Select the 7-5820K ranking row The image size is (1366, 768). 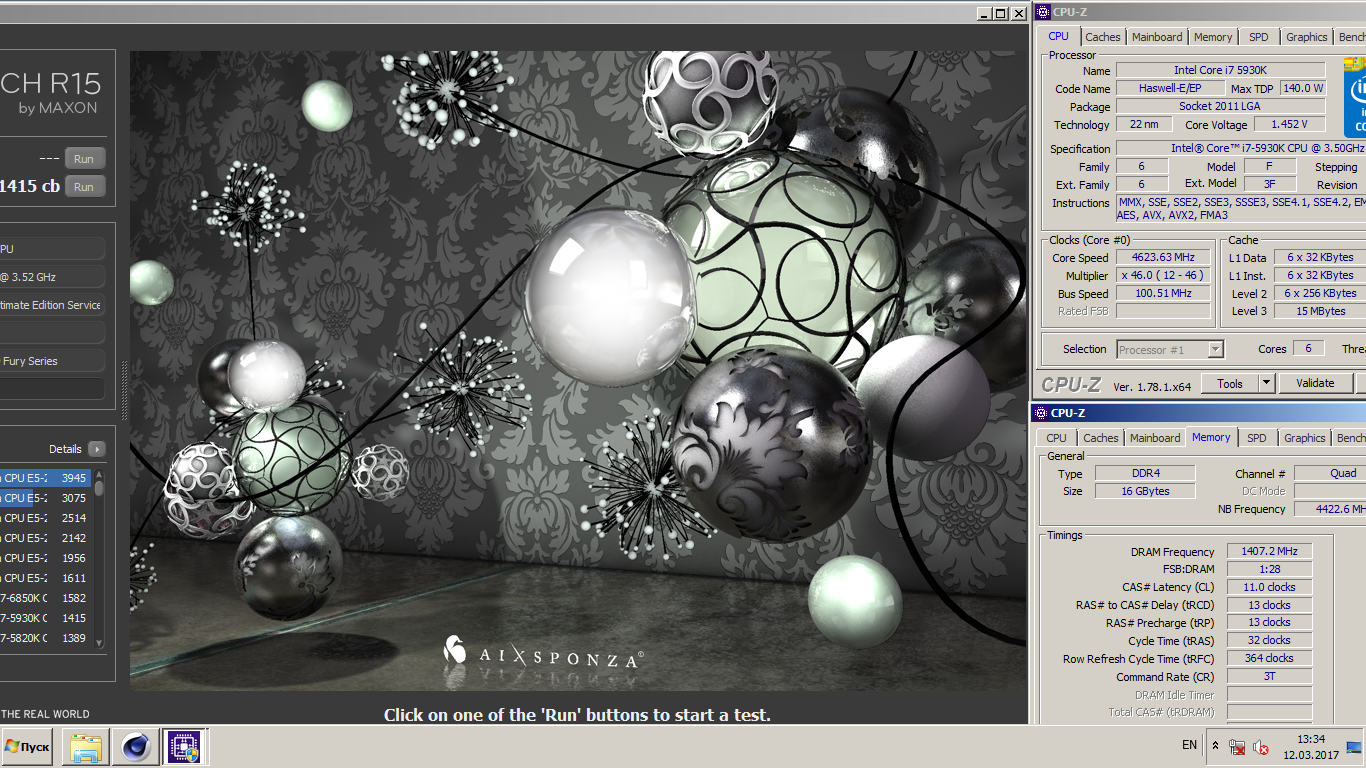(46, 638)
